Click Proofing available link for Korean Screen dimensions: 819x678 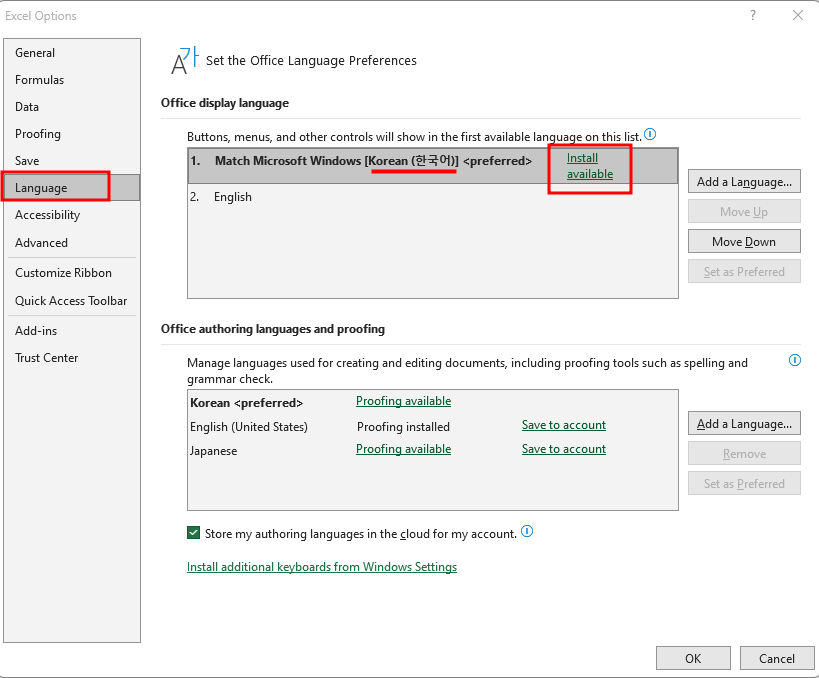pos(403,401)
